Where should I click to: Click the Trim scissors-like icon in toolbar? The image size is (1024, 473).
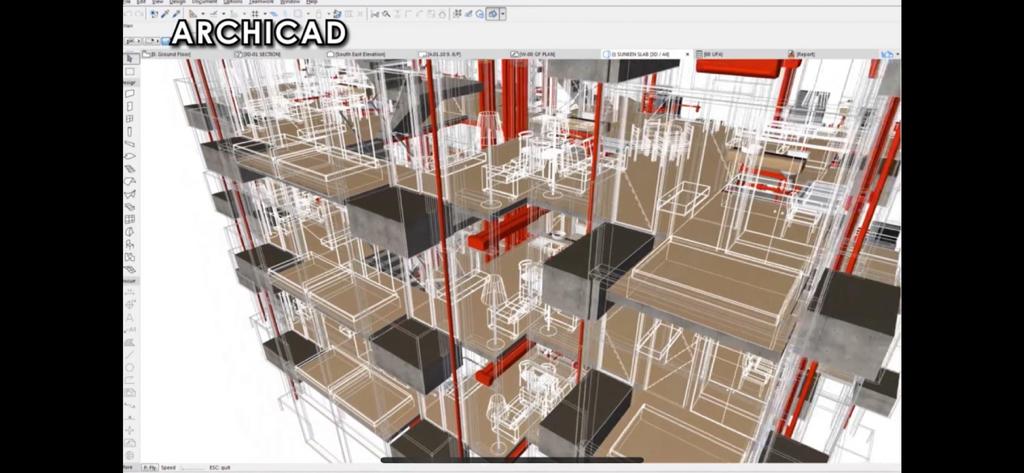pyautogui.click(x=376, y=14)
